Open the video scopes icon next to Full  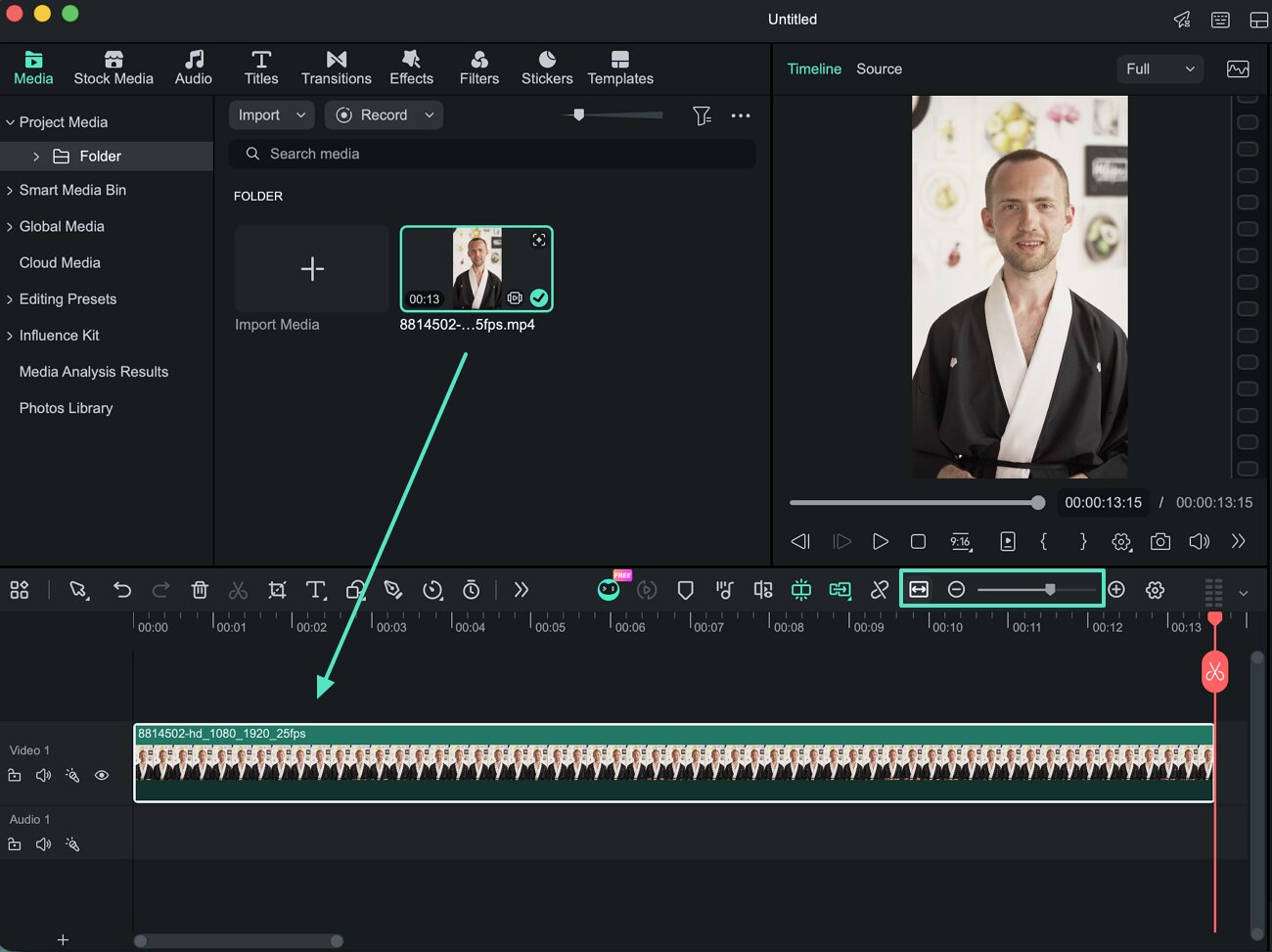[1238, 69]
